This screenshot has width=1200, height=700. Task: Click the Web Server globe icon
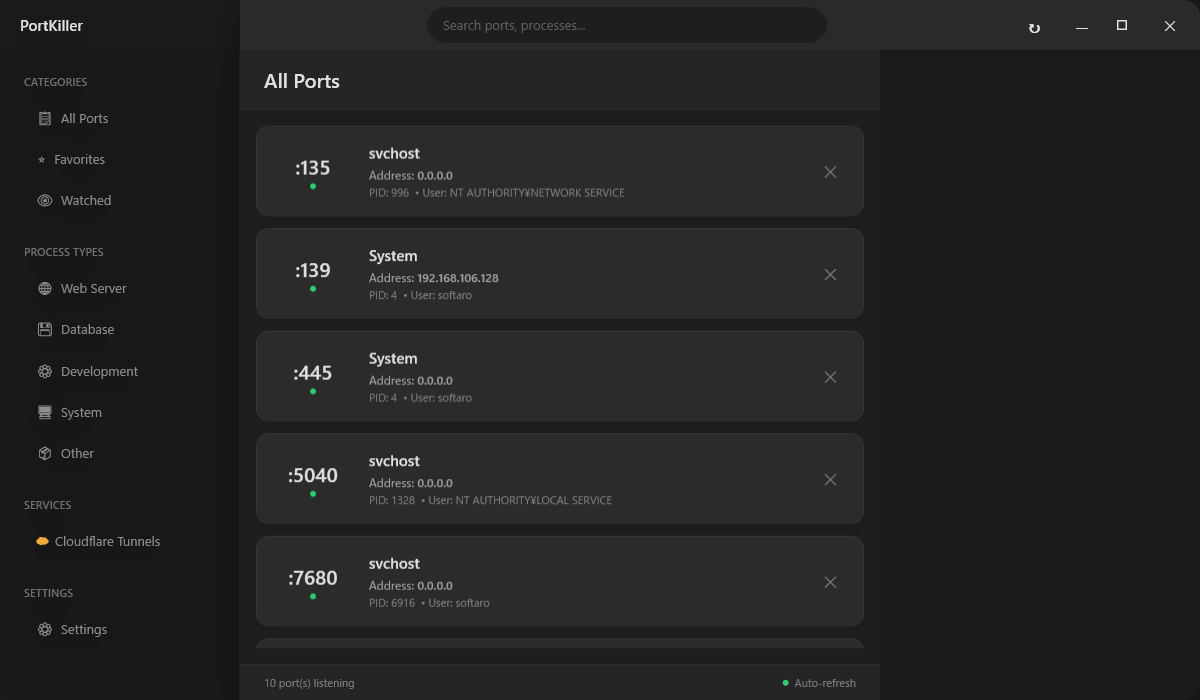point(45,289)
